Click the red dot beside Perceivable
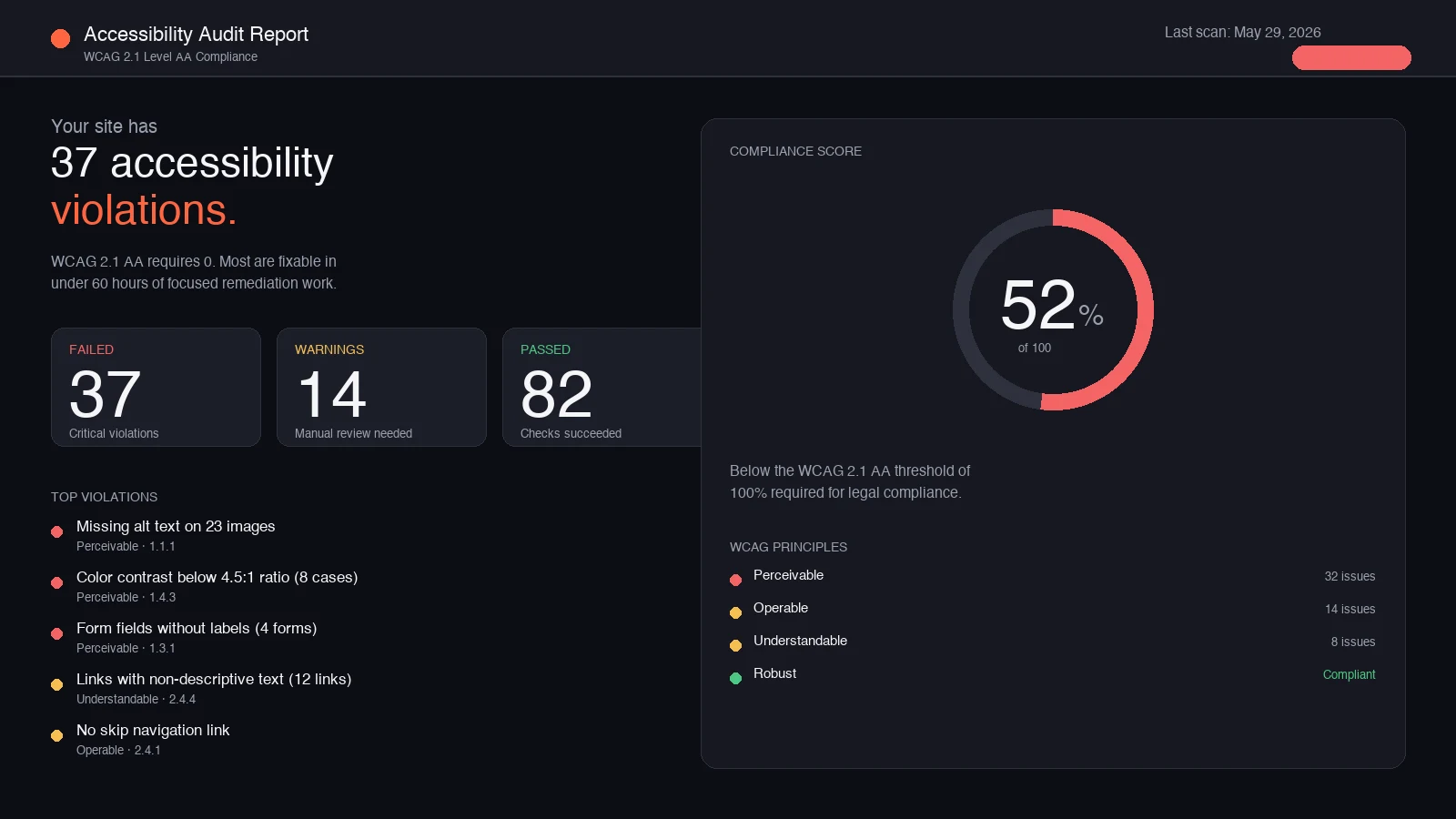The height and width of the screenshot is (819, 1456). pyautogui.click(x=735, y=580)
